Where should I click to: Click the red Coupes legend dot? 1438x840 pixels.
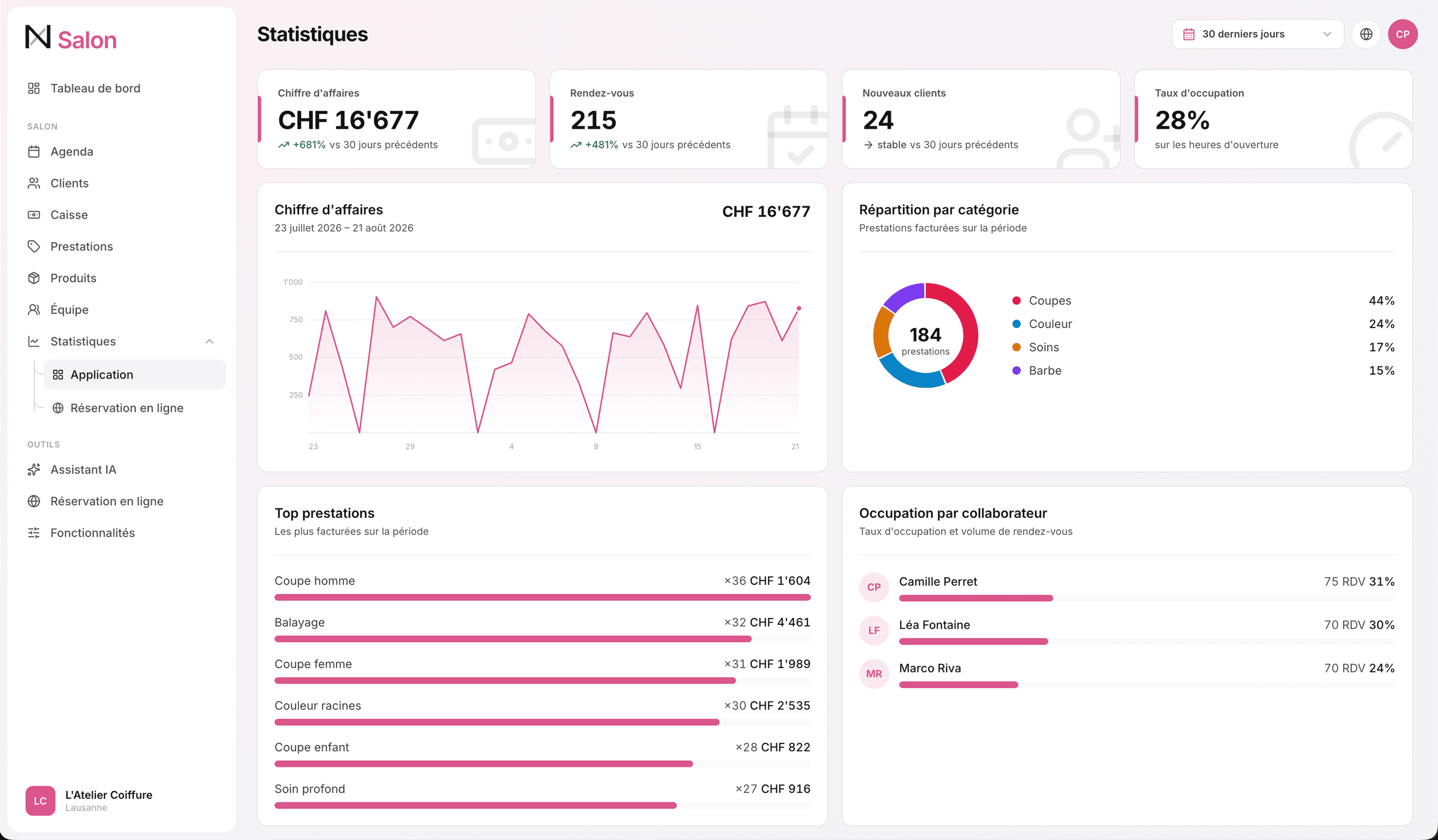[1016, 301]
